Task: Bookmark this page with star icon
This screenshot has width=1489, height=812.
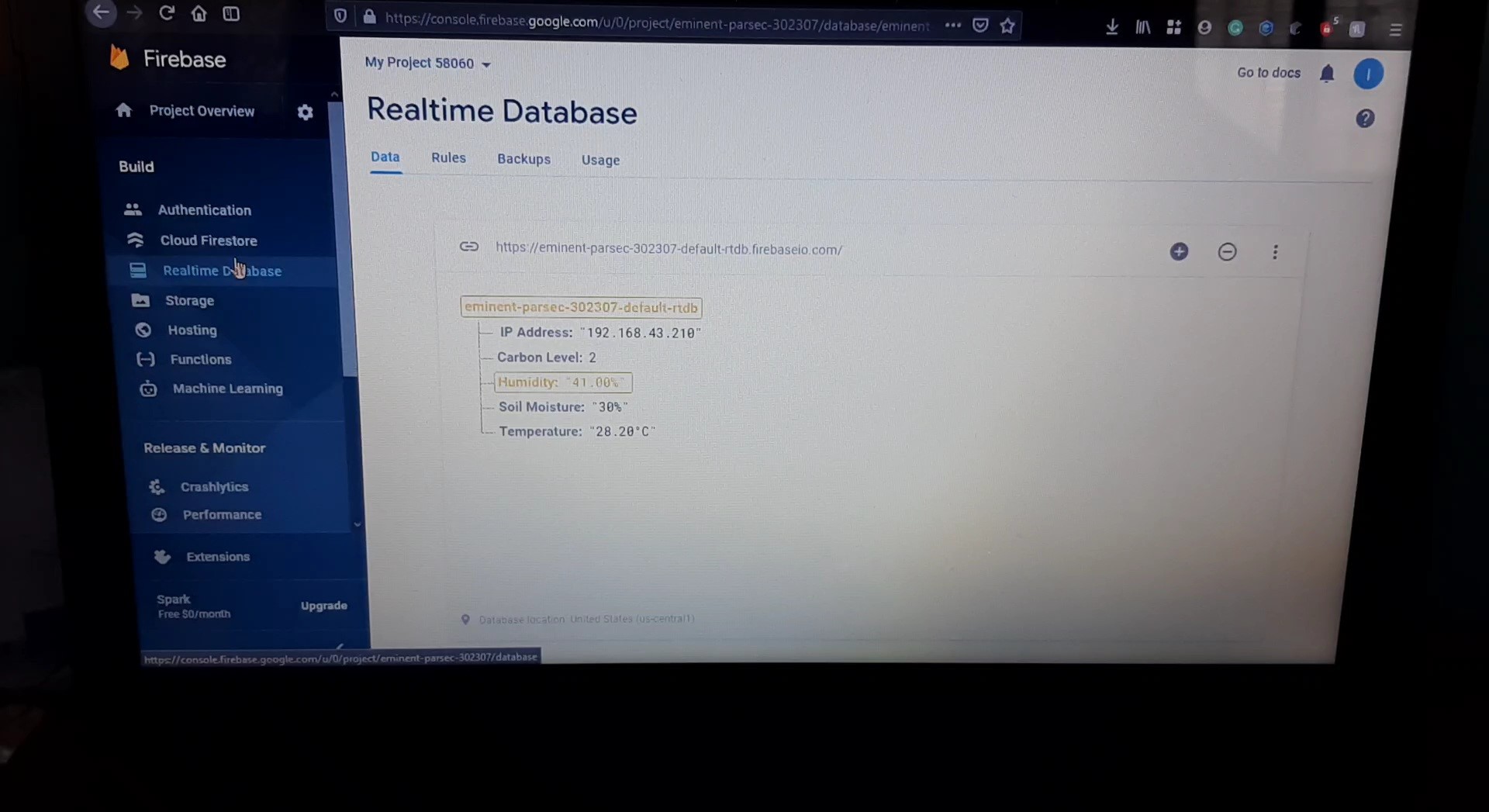Action: point(1007,26)
